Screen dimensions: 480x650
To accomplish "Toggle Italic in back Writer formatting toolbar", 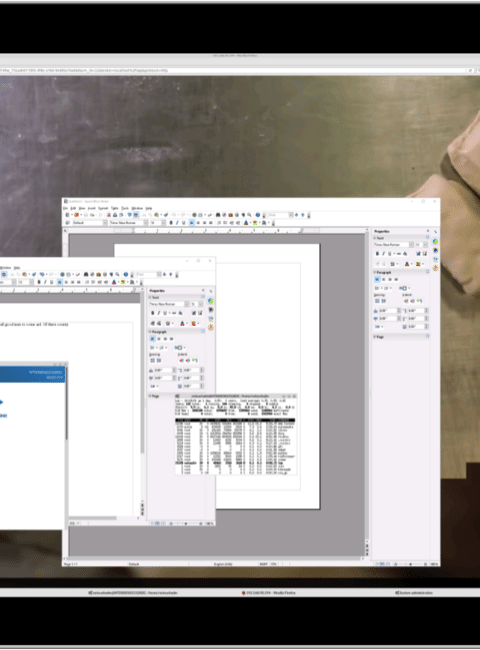I will pyautogui.click(x=177, y=223).
